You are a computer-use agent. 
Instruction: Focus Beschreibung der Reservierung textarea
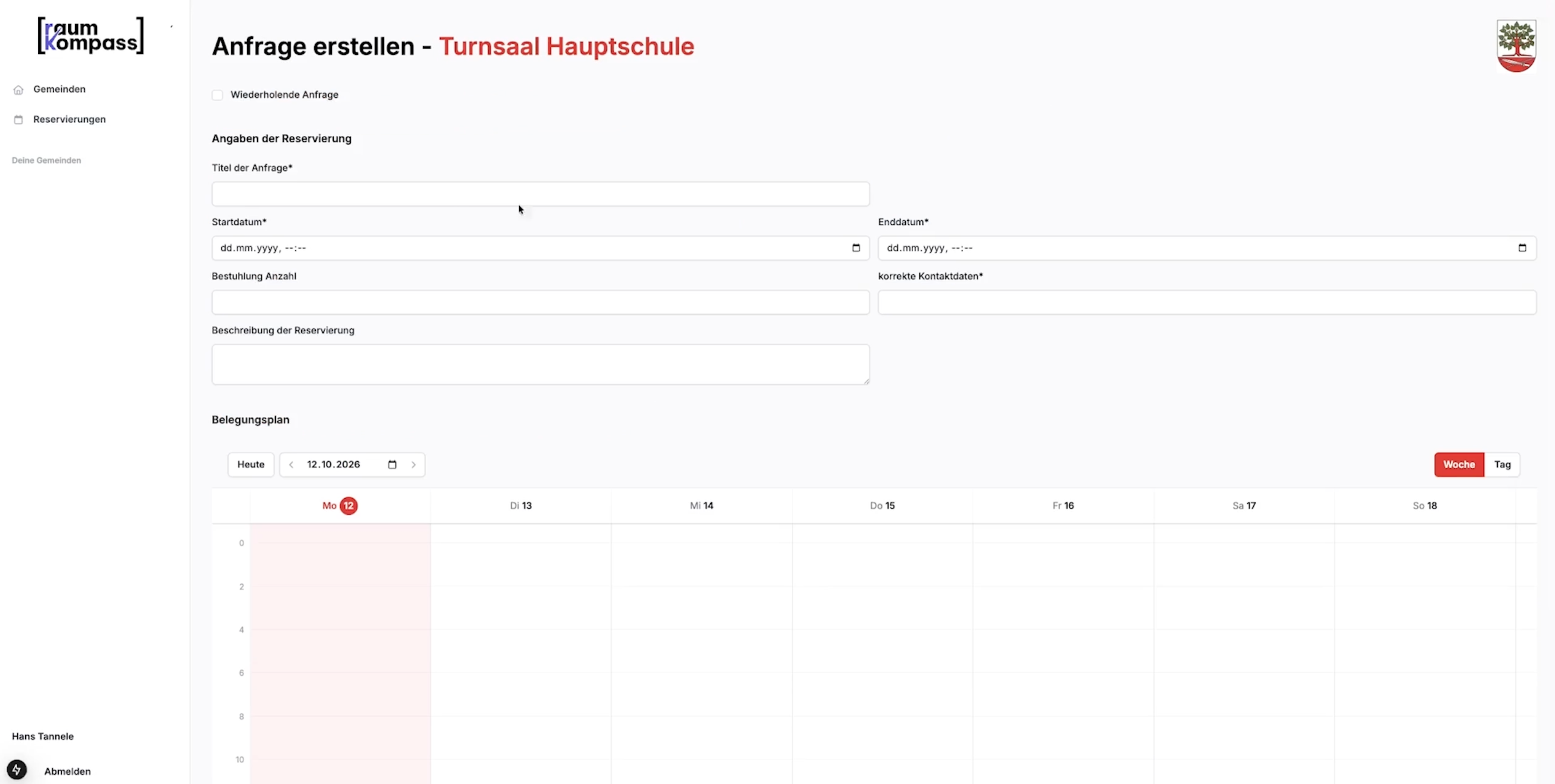(x=540, y=365)
